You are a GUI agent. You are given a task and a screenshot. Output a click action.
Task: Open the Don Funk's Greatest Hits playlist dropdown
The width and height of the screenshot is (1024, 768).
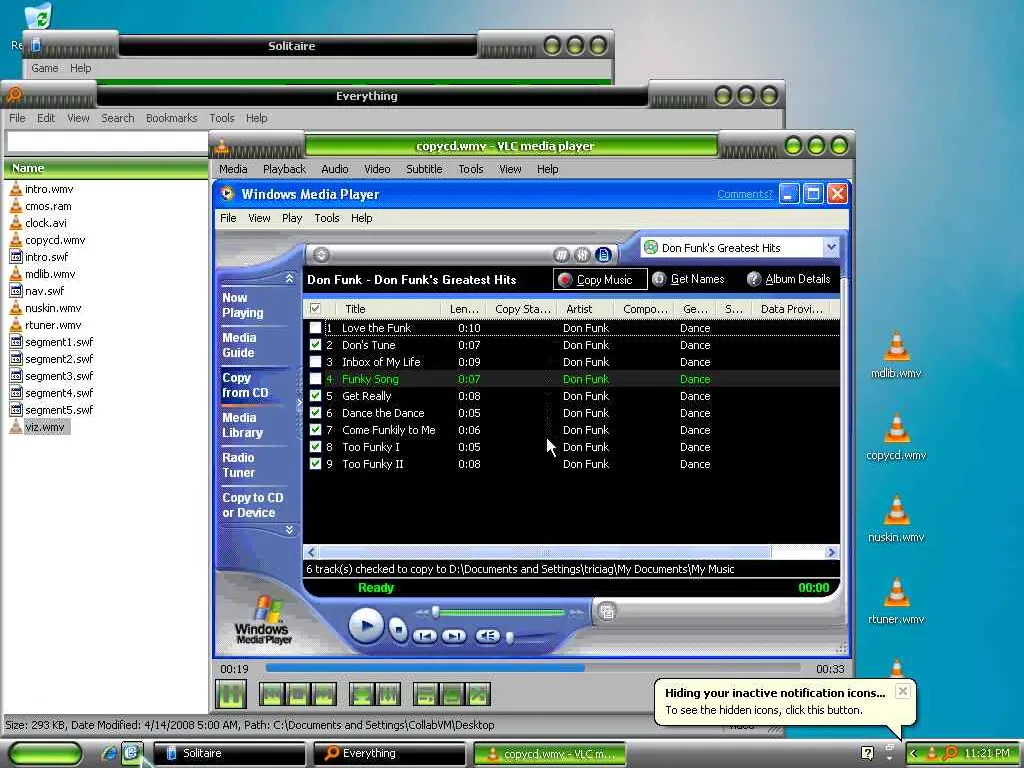click(x=830, y=248)
